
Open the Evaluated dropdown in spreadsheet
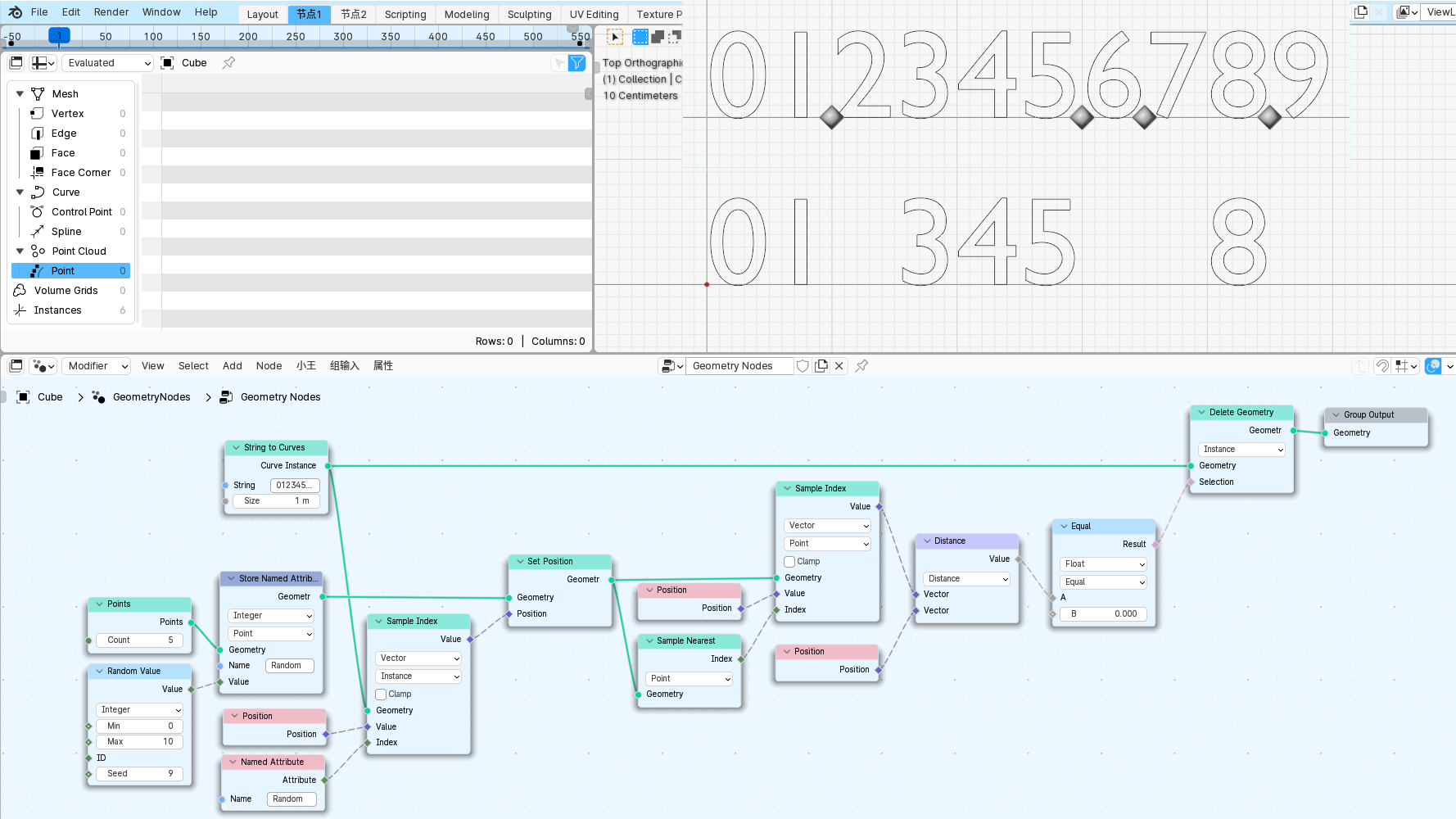[x=108, y=63]
